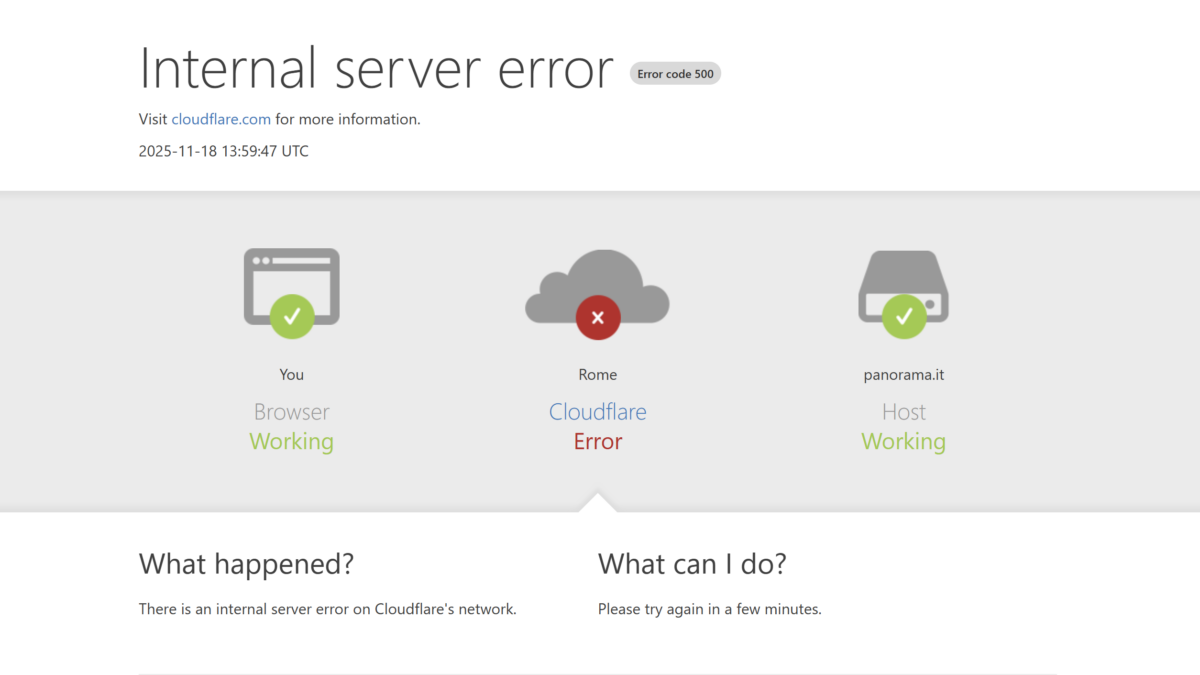Viewport: 1200px width, 675px height.
Task: Click the What happened? section heading
Action: pos(246,564)
